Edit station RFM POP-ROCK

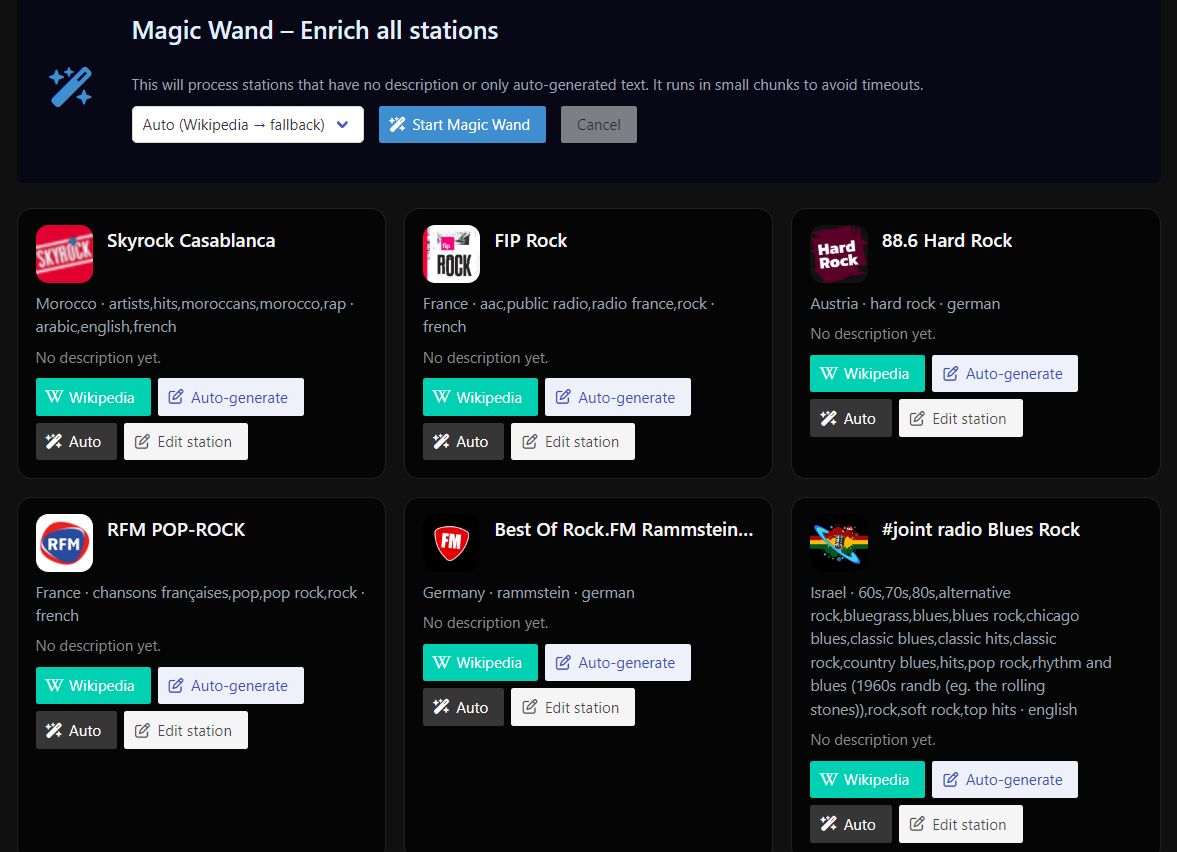185,730
